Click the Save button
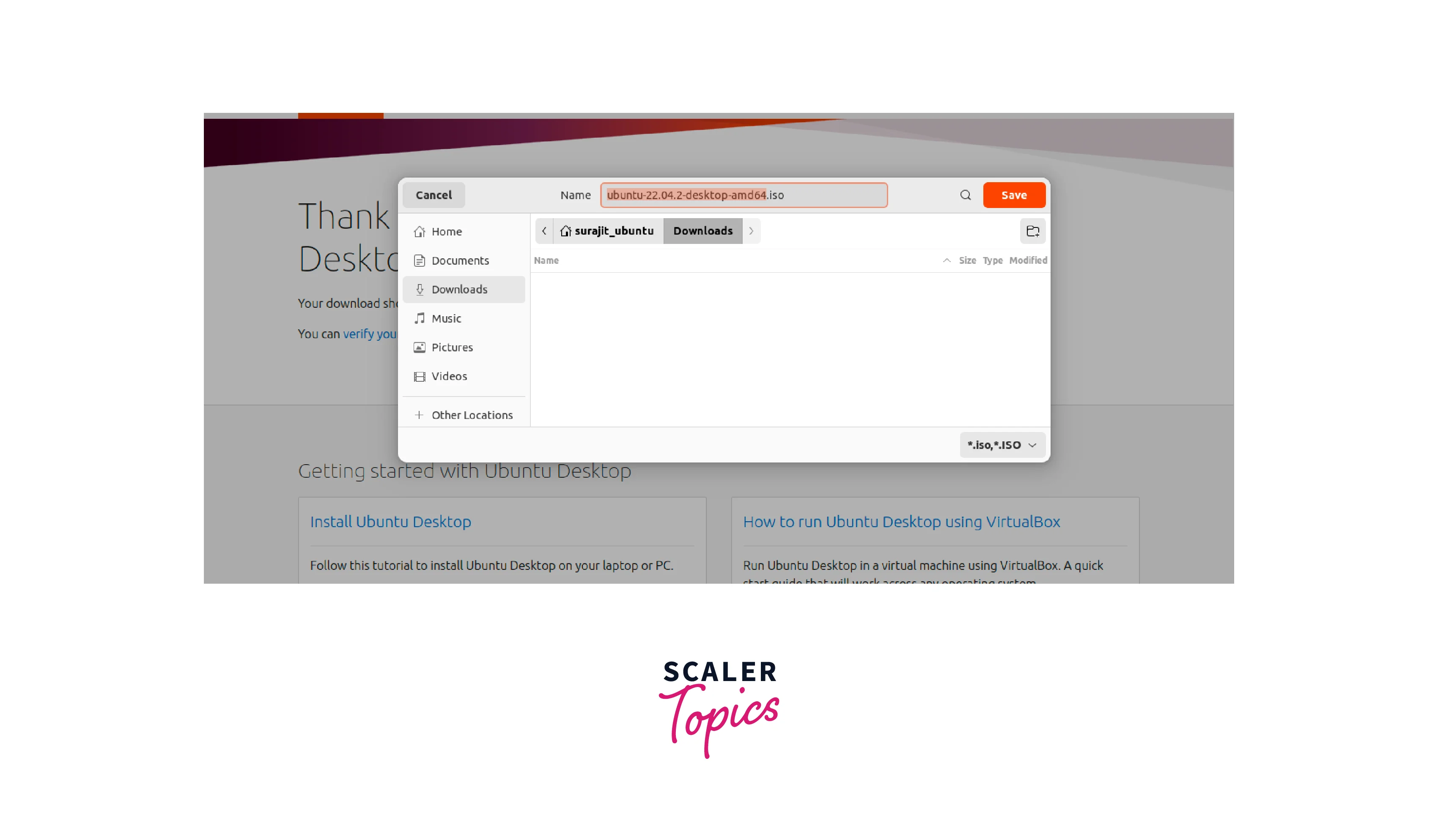Screen dimensions: 1438x840 [x=1014, y=195]
